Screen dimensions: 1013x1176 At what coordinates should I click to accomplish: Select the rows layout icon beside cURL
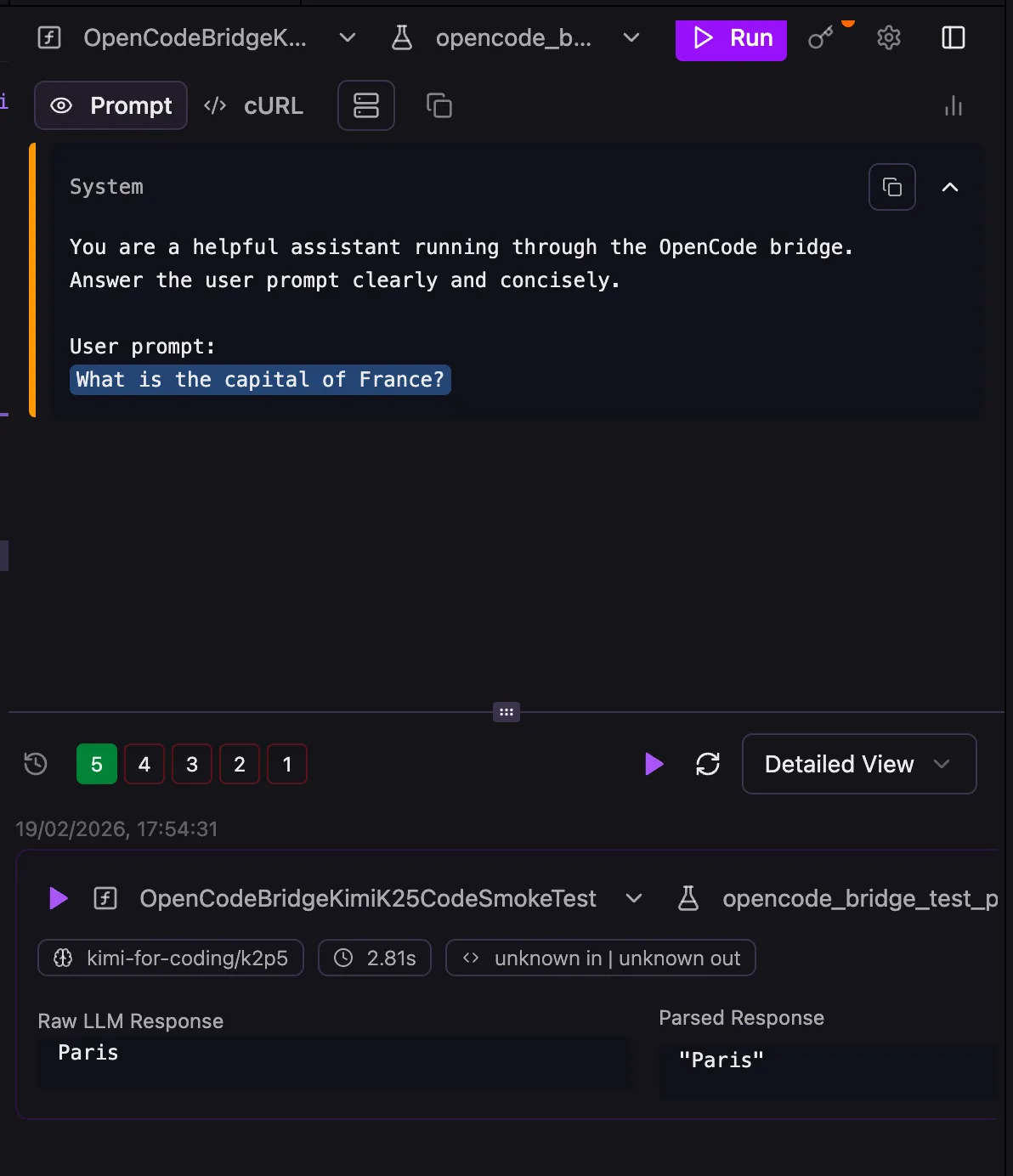(365, 105)
